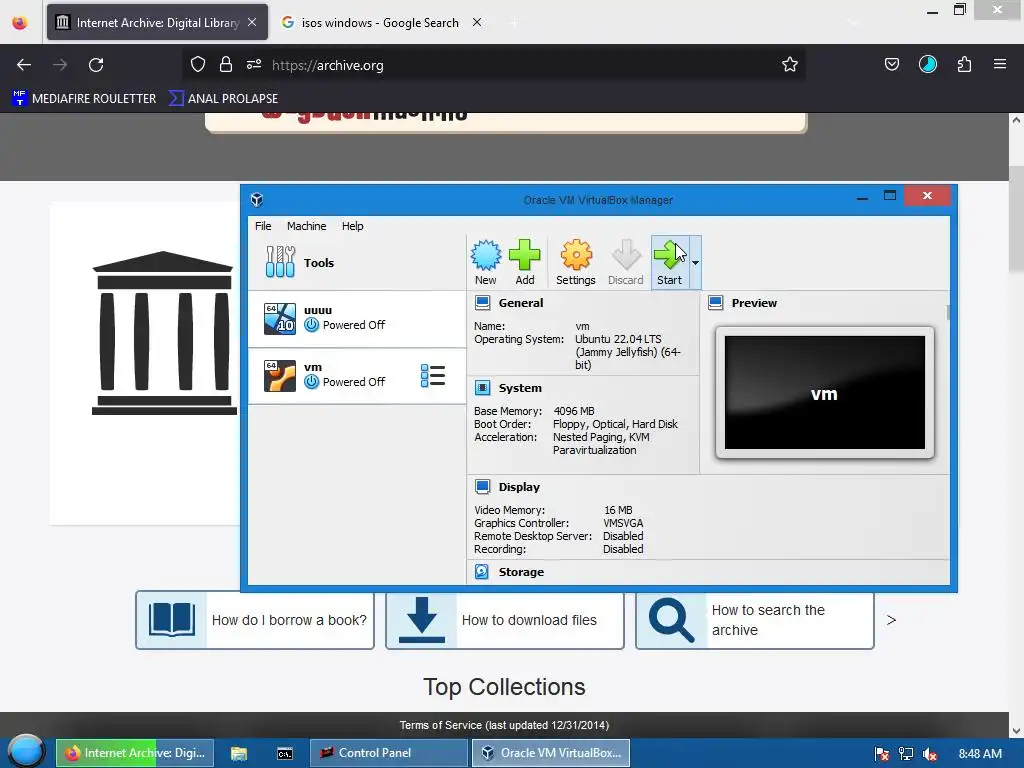Switch to Internet Archive browser tab
The height and width of the screenshot is (768, 1024).
(x=157, y=22)
